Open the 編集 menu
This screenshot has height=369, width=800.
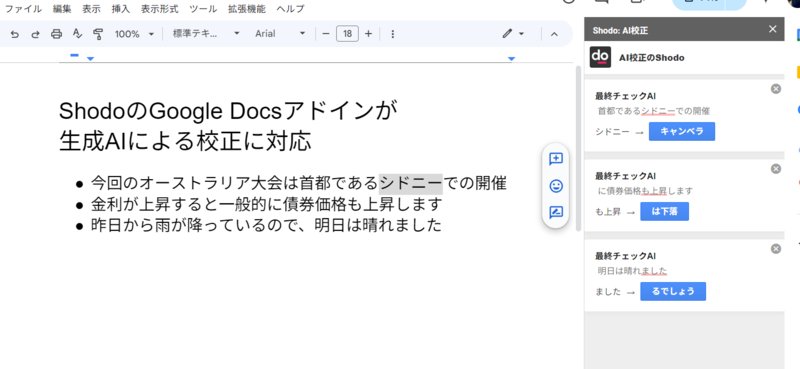(x=62, y=9)
